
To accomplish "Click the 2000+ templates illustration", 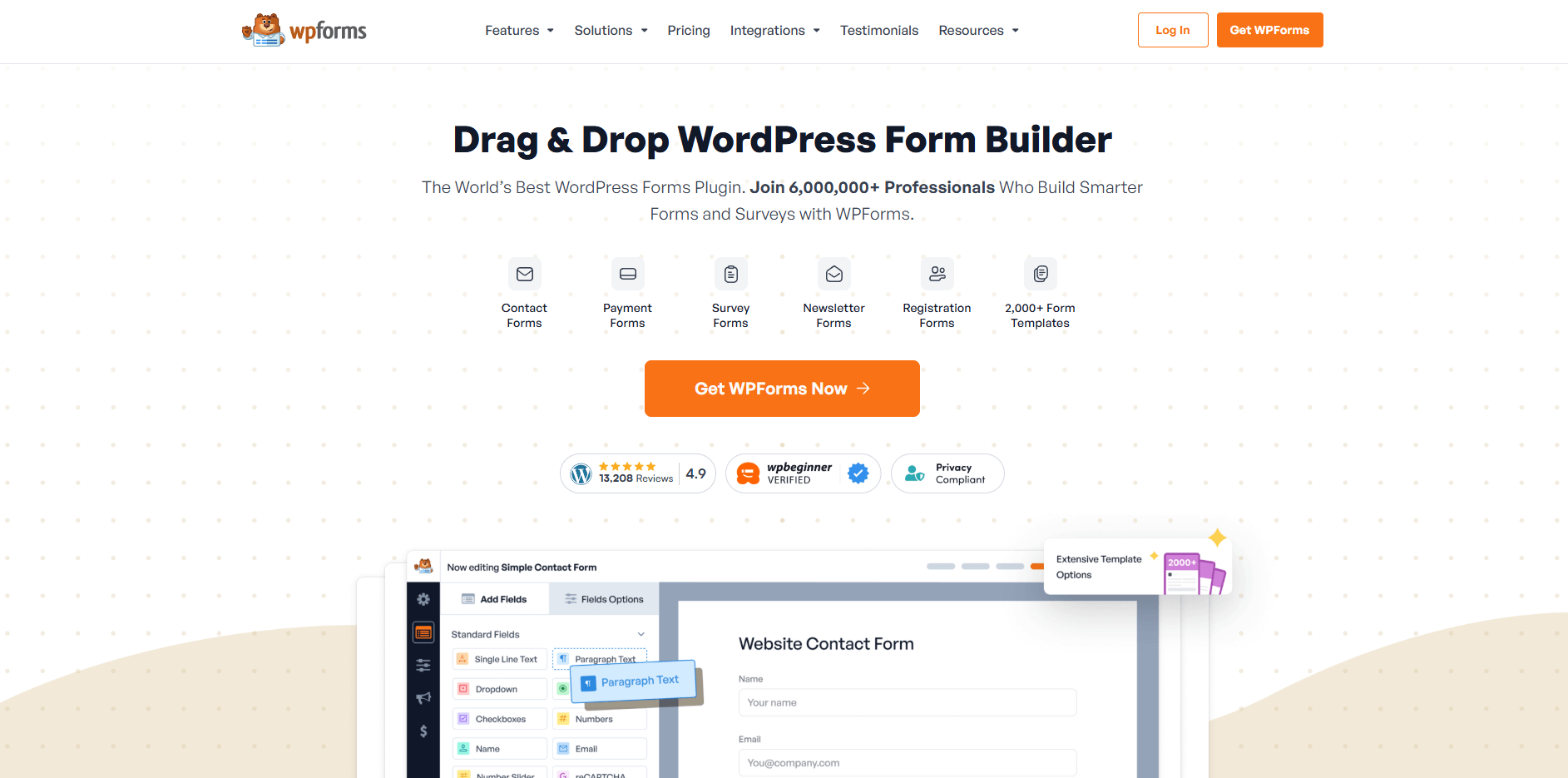I will click(1195, 573).
